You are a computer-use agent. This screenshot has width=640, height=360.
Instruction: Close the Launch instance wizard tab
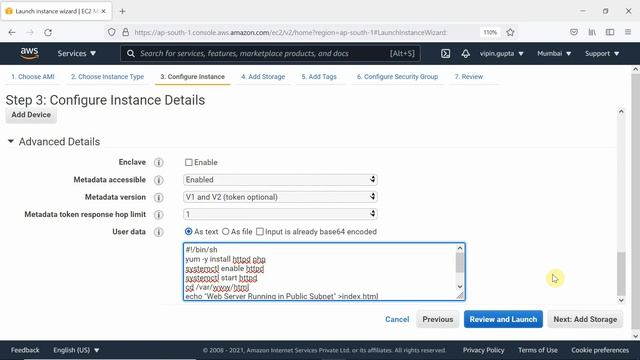pyautogui.click(x=104, y=11)
